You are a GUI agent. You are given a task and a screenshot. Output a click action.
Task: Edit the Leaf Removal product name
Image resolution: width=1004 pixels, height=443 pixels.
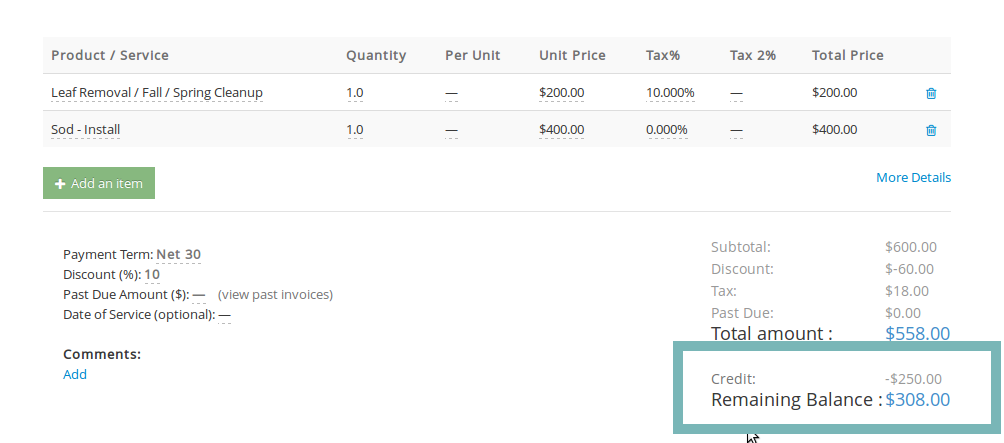point(157,93)
